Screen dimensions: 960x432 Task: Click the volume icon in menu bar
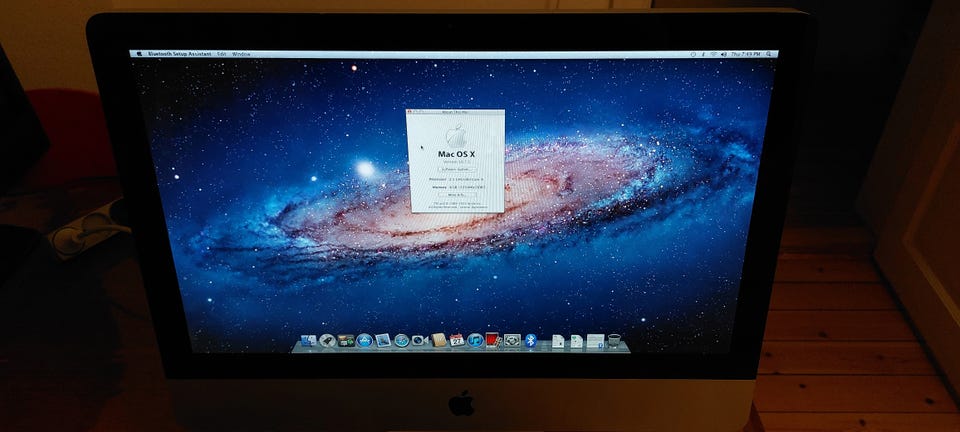(724, 54)
